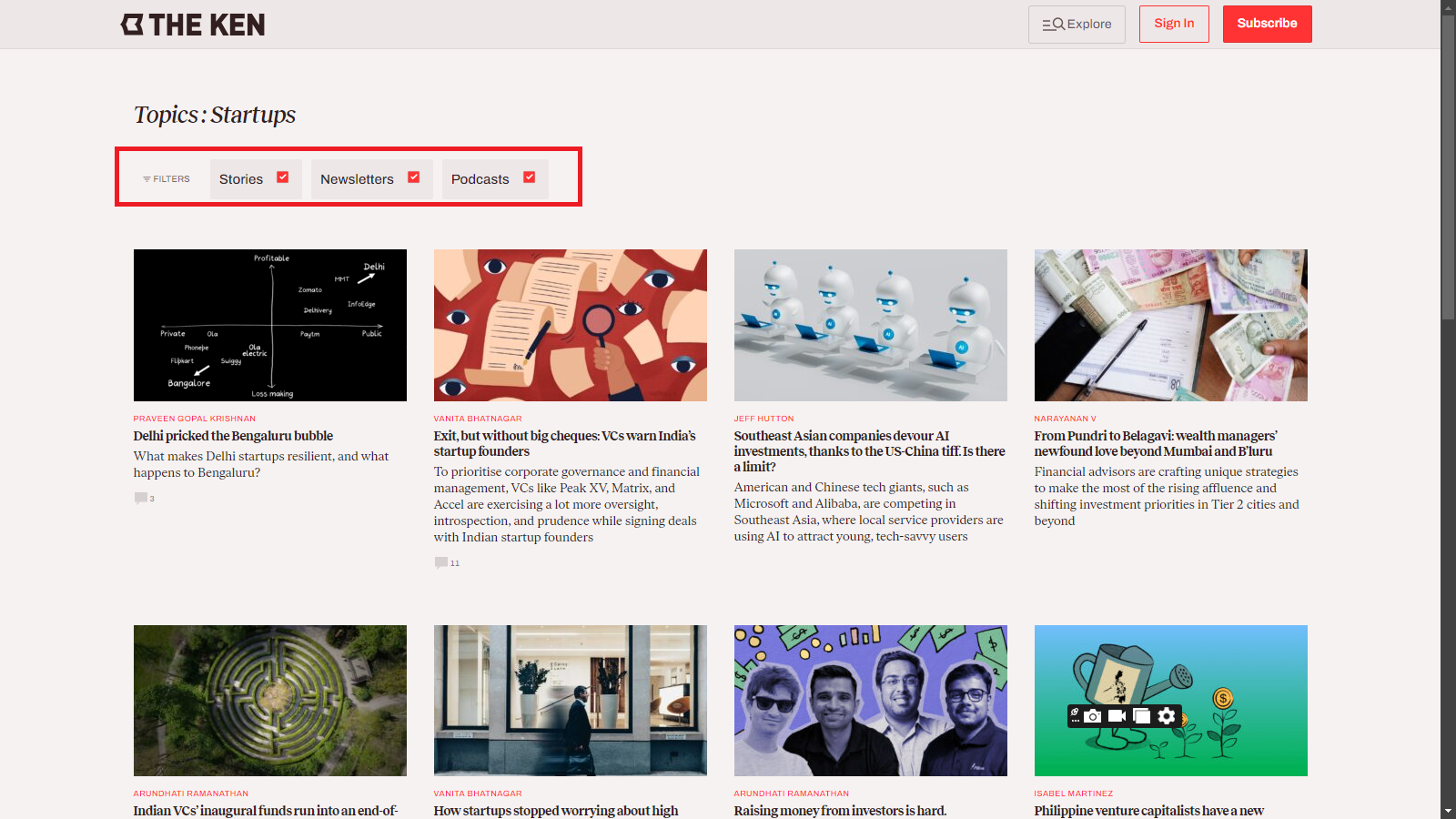This screenshot has height=819, width=1456.
Task: Open the Narayanan V author link
Action: [x=1065, y=419]
